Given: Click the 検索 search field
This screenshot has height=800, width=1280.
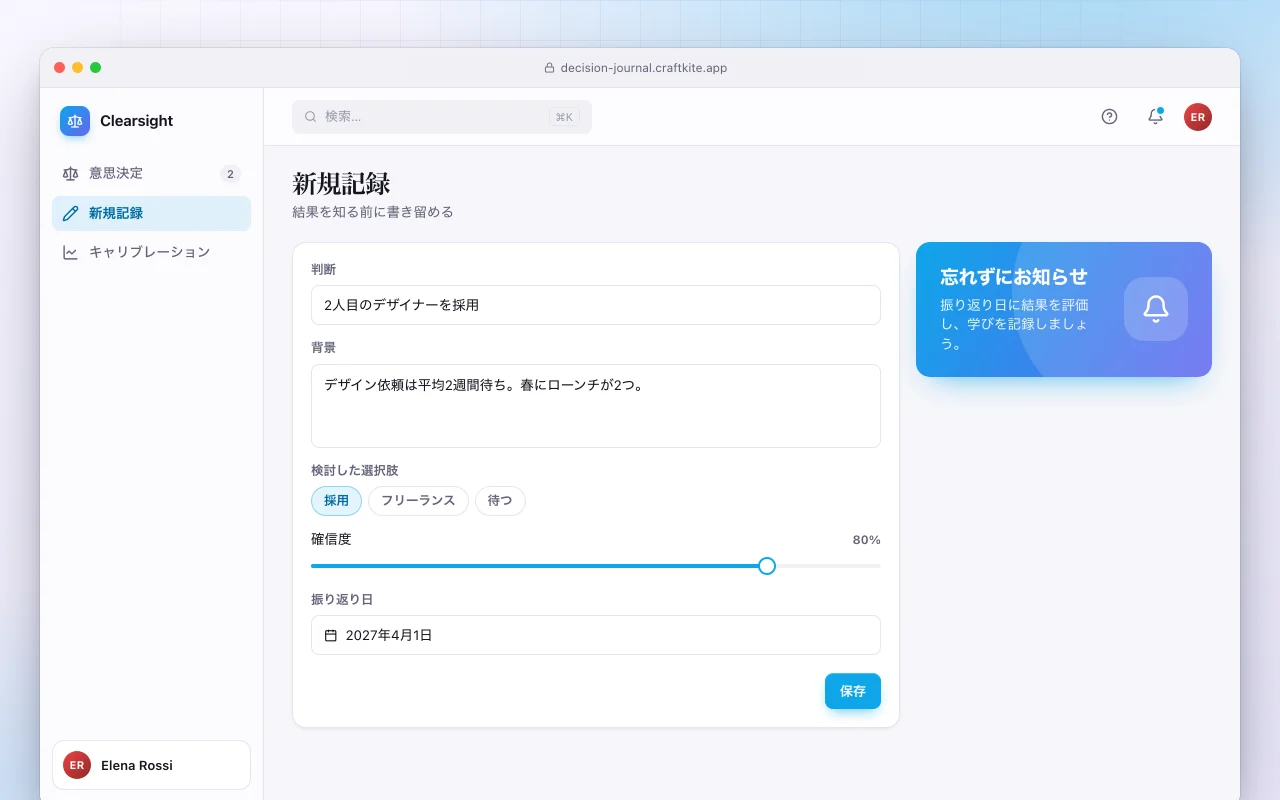Looking at the screenshot, I should (442, 117).
